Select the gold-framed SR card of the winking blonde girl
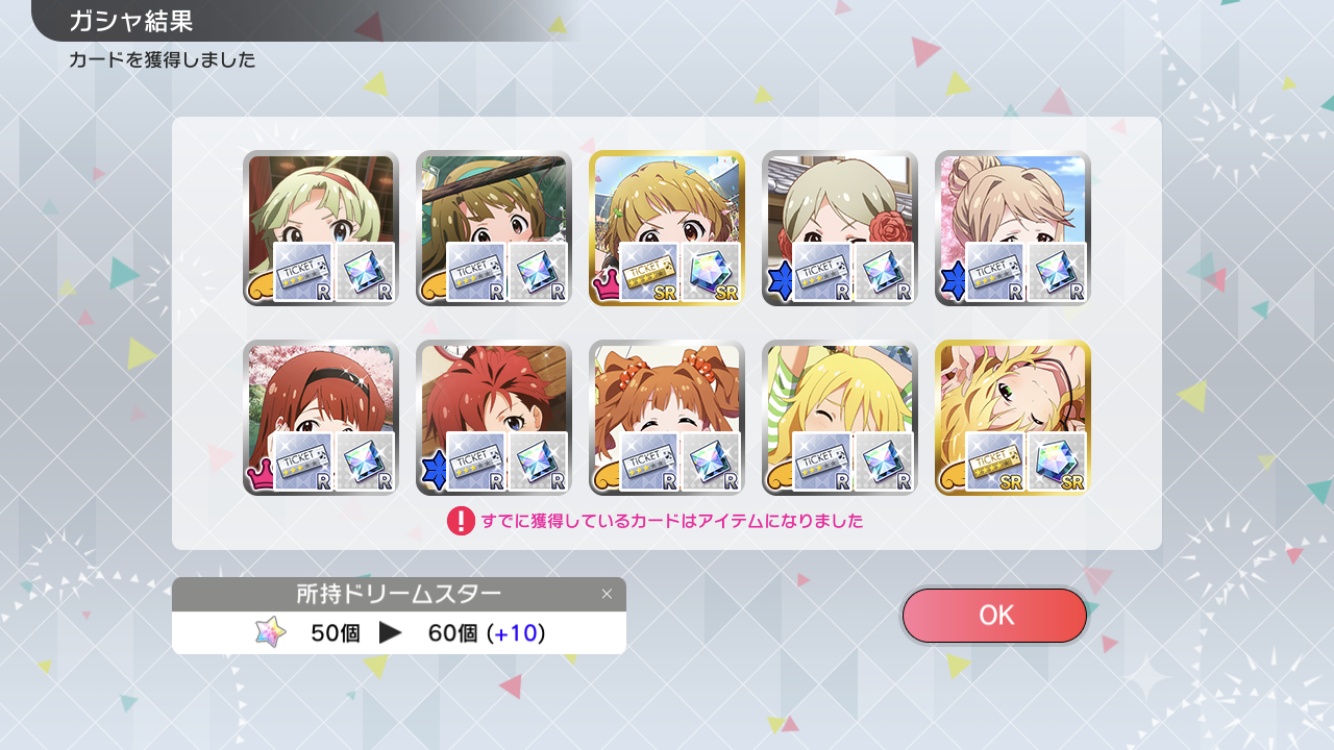The width and height of the screenshot is (1334, 750). click(x=1013, y=418)
